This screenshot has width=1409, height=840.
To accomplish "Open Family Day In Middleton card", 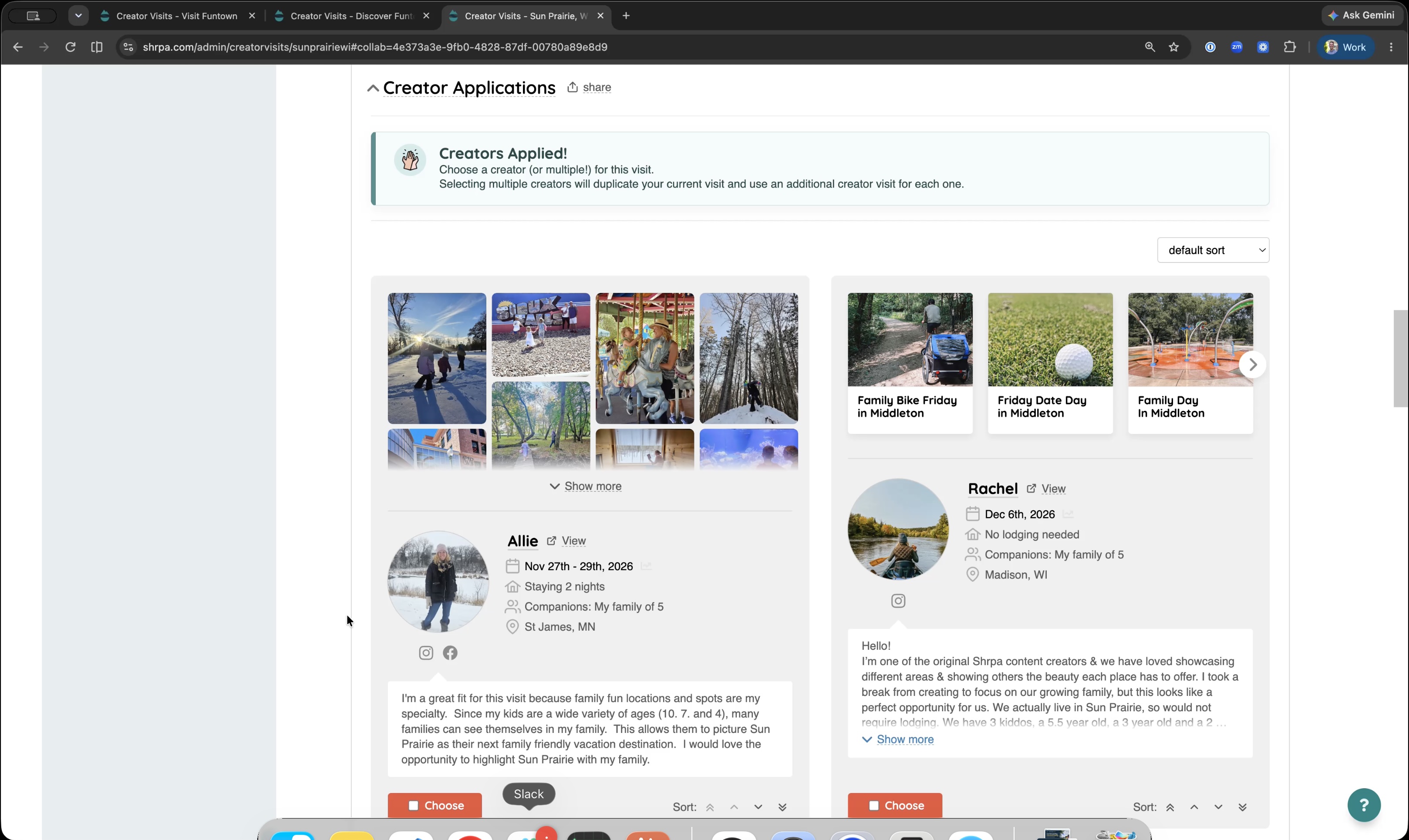I will 1190,363.
